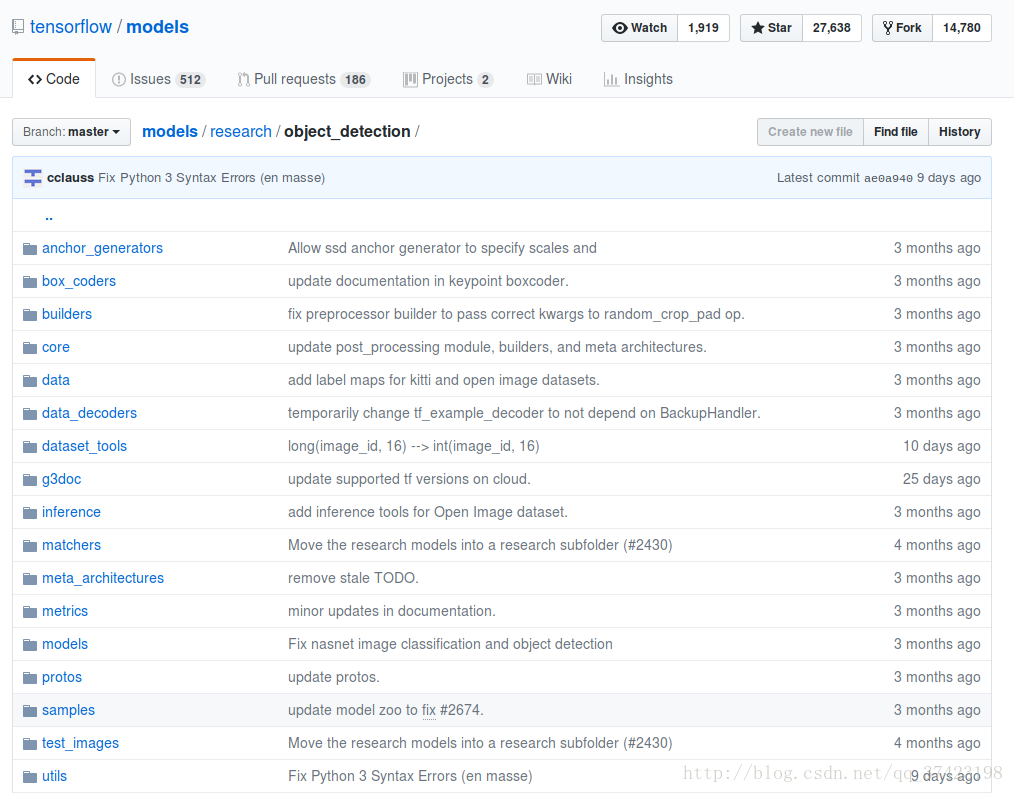Open the inference folder link
This screenshot has width=1014, height=793.
71,512
